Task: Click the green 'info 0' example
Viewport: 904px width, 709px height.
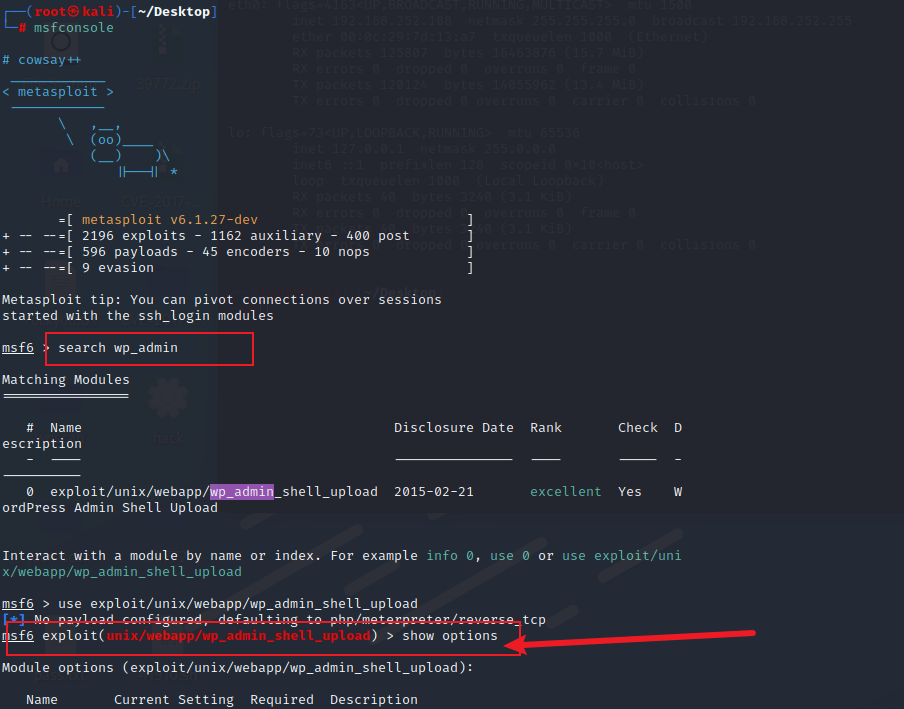Action: (x=450, y=556)
